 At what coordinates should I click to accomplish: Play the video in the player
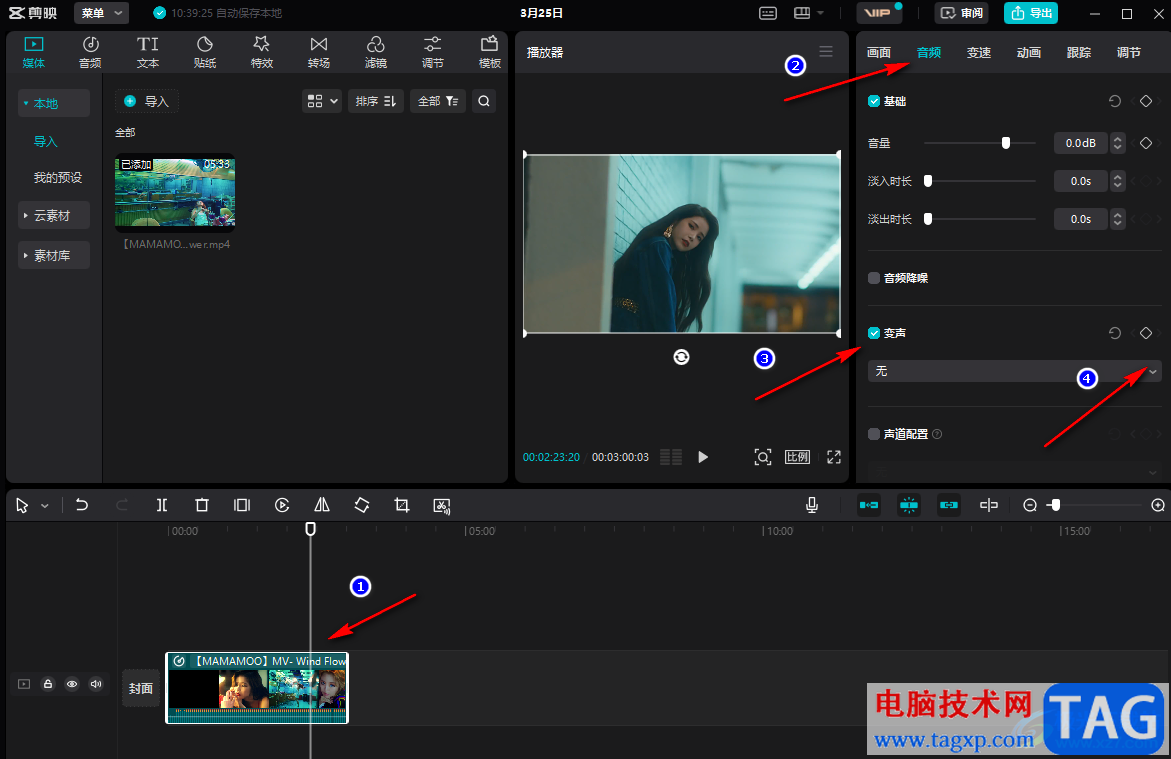702,457
